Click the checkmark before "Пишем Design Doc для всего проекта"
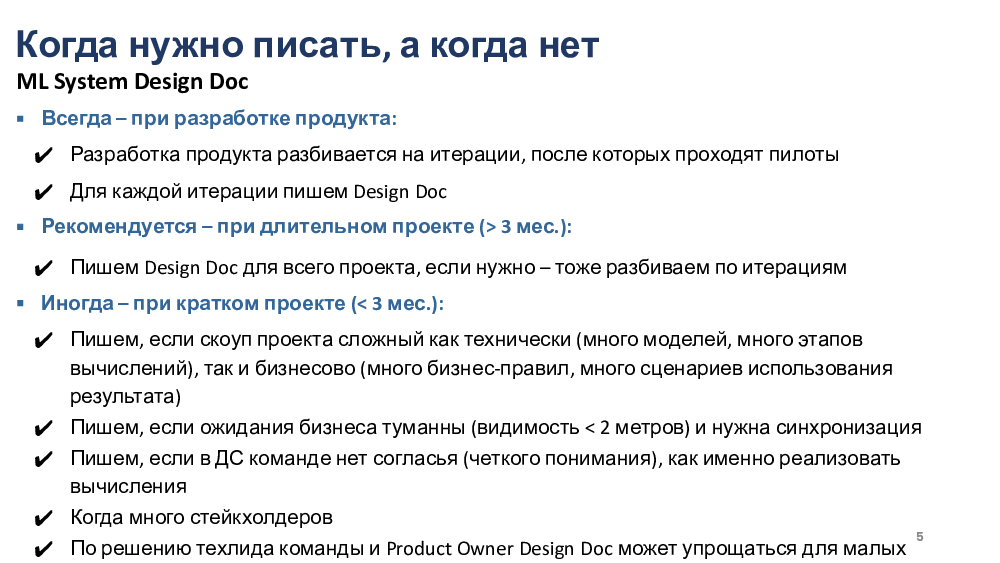The image size is (1000, 563). pyautogui.click(x=44, y=269)
